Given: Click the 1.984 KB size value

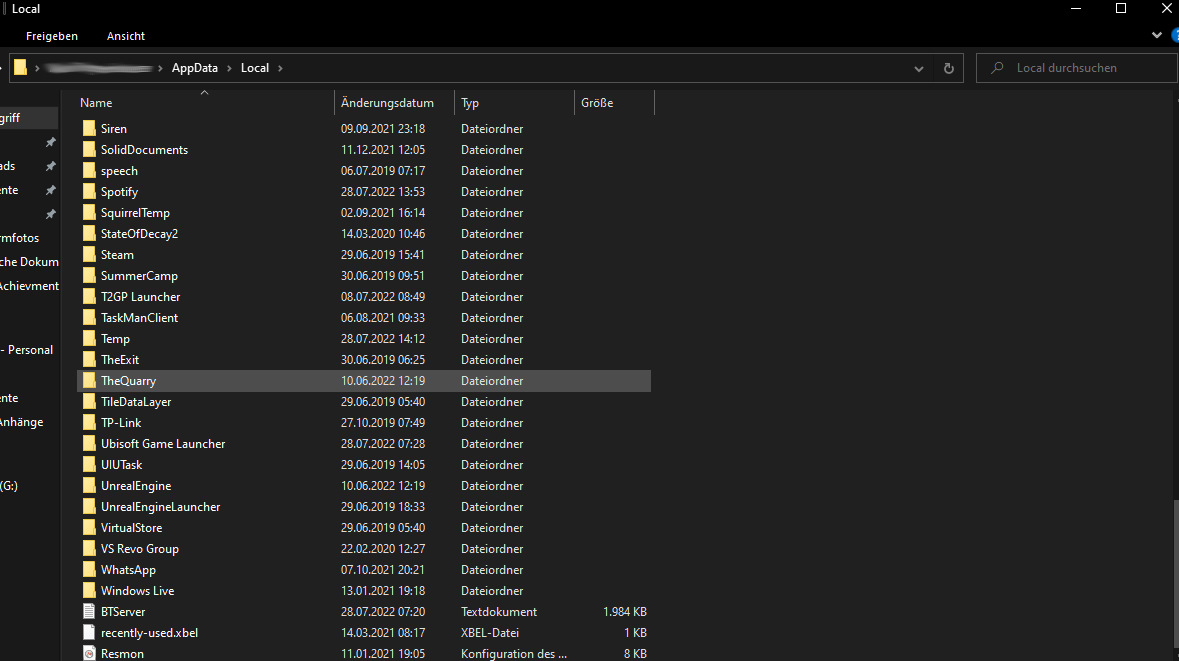Looking at the screenshot, I should tap(625, 611).
